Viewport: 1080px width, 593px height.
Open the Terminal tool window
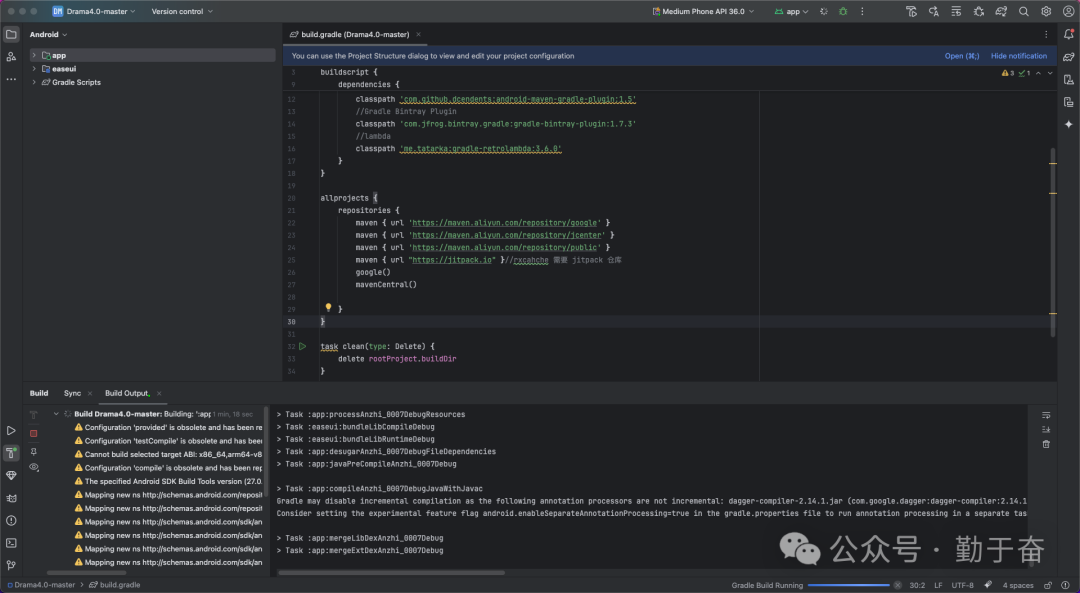pos(11,543)
